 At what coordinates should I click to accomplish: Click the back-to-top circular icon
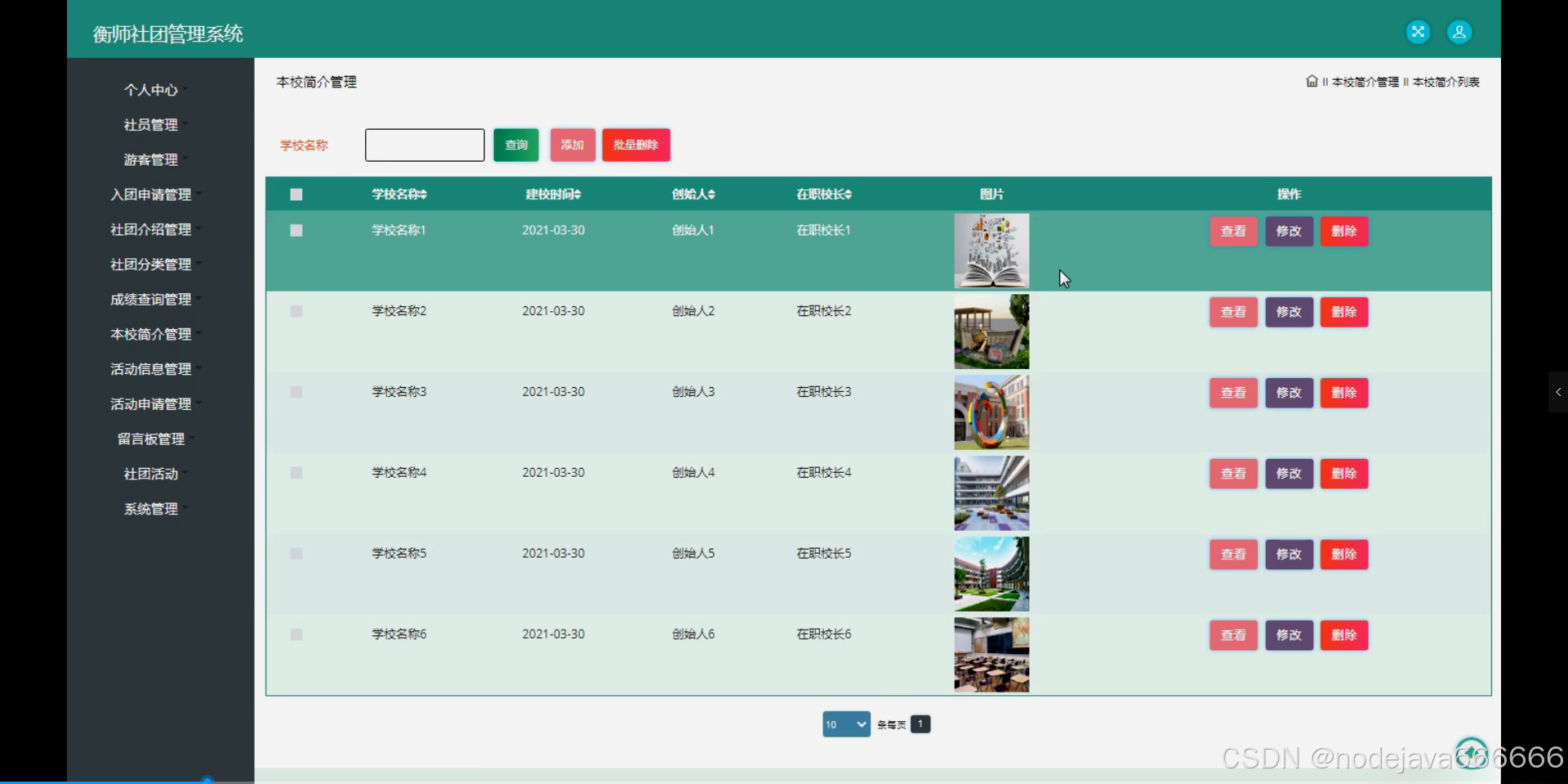tap(1471, 752)
